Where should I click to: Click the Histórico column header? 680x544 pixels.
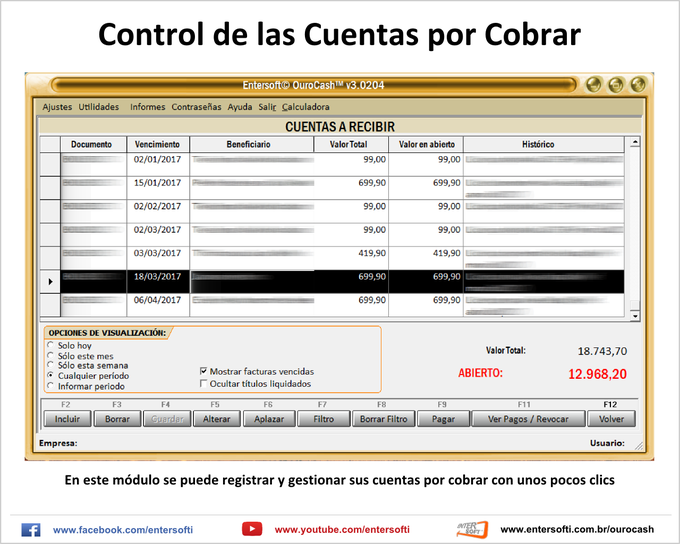pyautogui.click(x=544, y=144)
